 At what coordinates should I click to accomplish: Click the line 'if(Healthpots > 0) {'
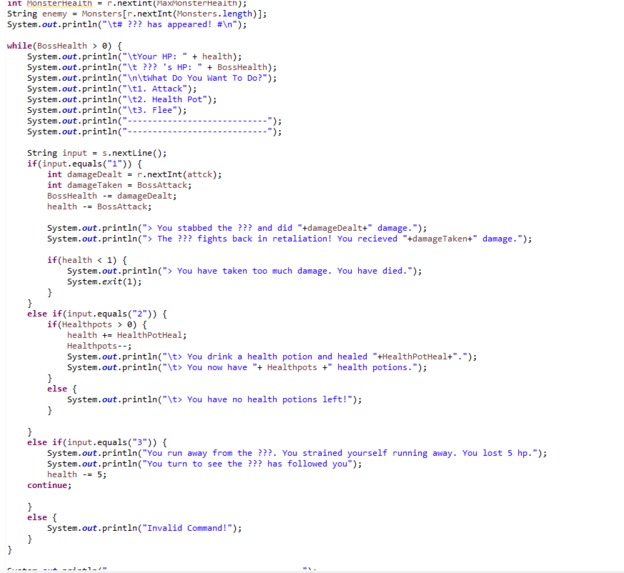point(97,325)
